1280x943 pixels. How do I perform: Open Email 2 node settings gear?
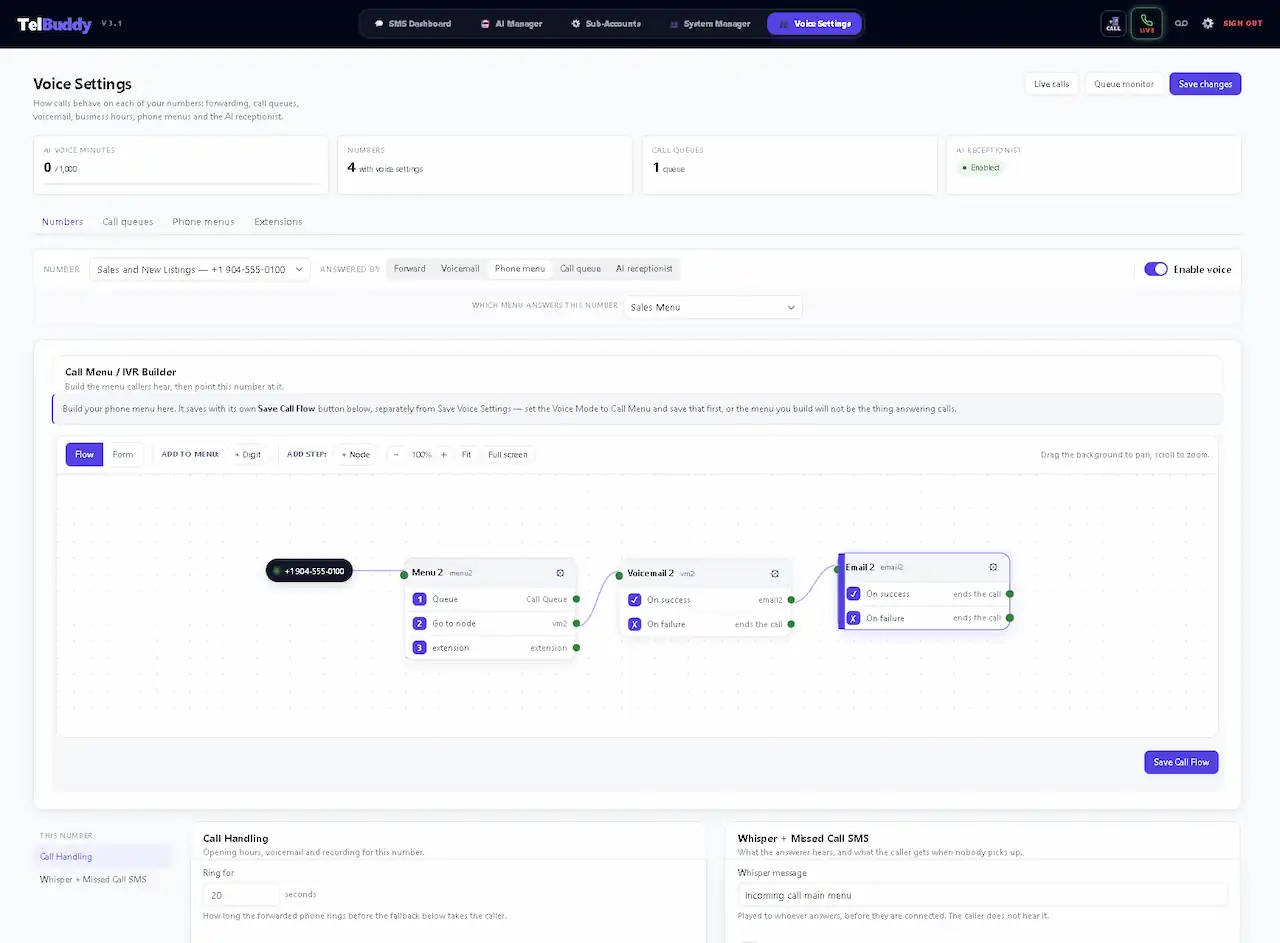tap(993, 567)
